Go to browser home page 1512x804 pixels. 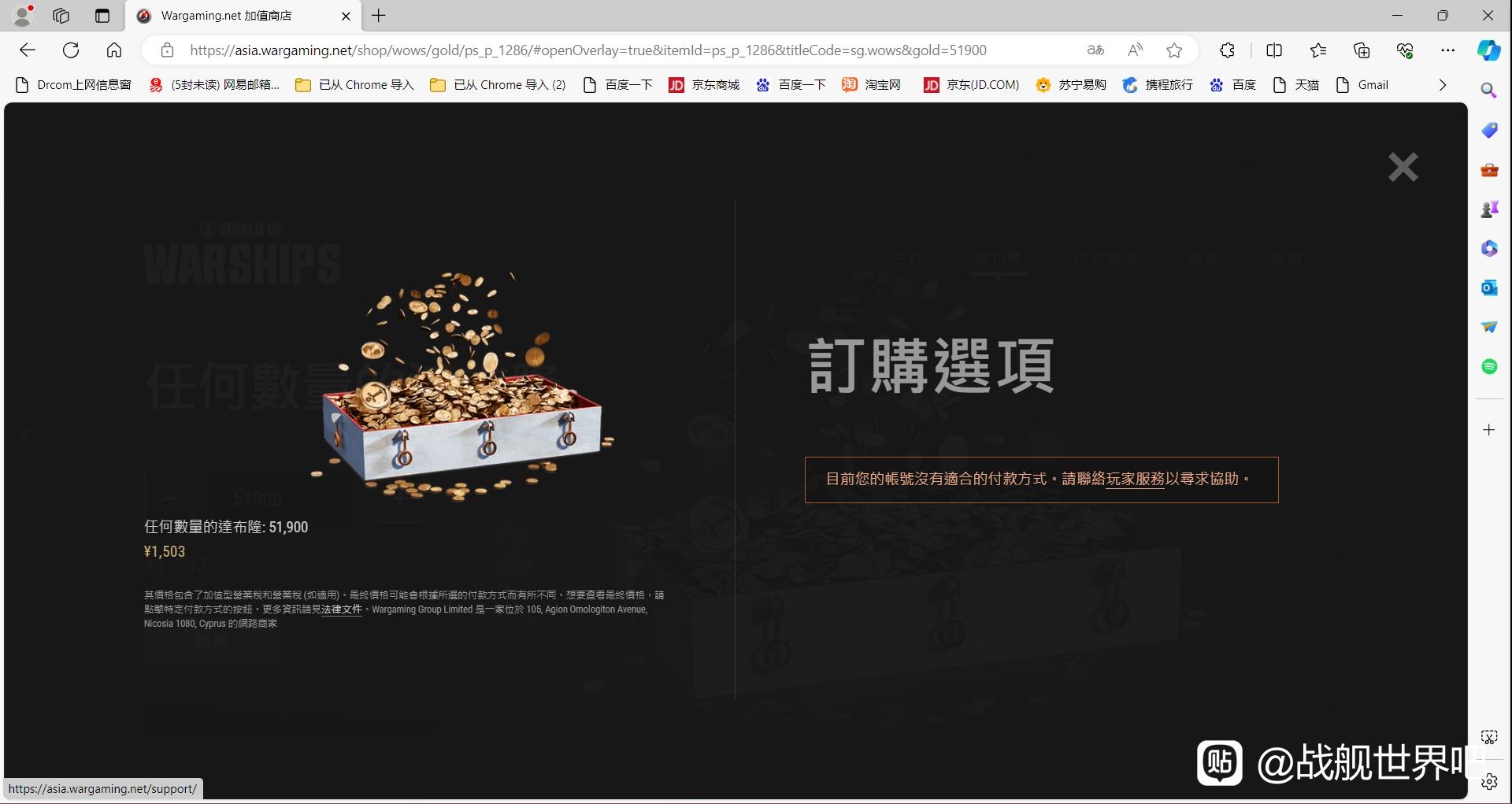pyautogui.click(x=114, y=50)
